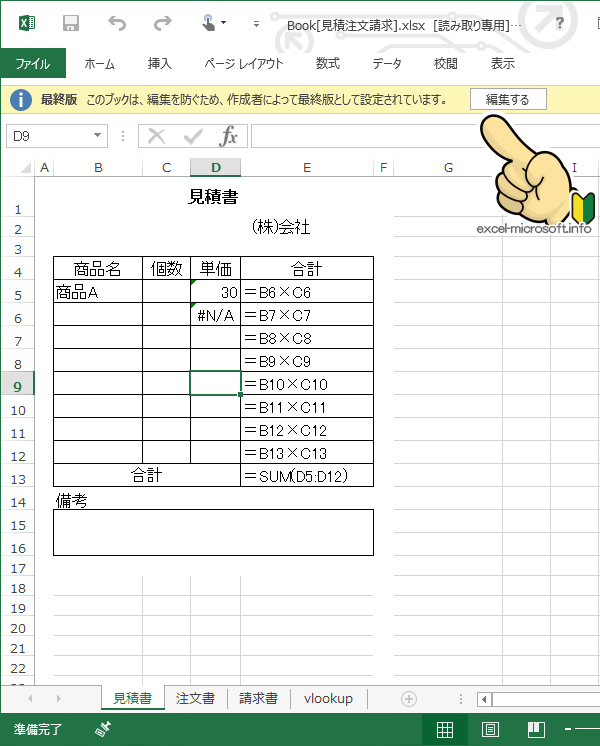Click the Save icon in quick access toolbar
The width and height of the screenshot is (600, 746).
point(71,23)
